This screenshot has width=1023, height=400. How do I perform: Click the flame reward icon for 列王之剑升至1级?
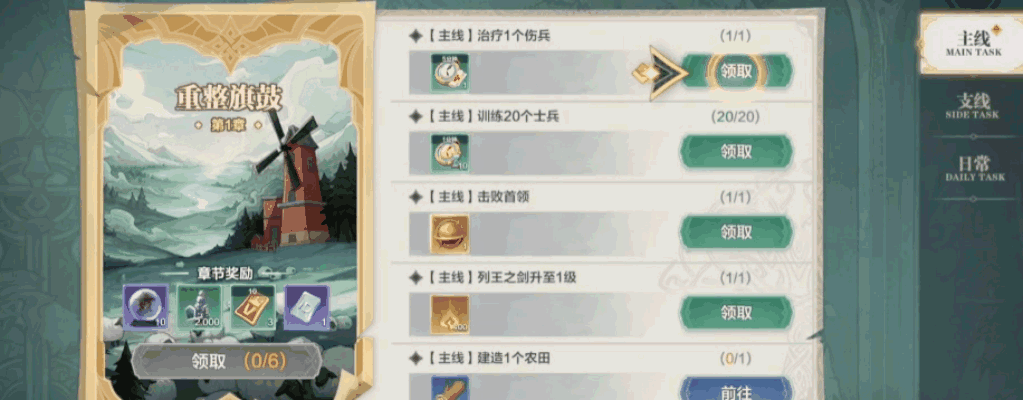(450, 314)
